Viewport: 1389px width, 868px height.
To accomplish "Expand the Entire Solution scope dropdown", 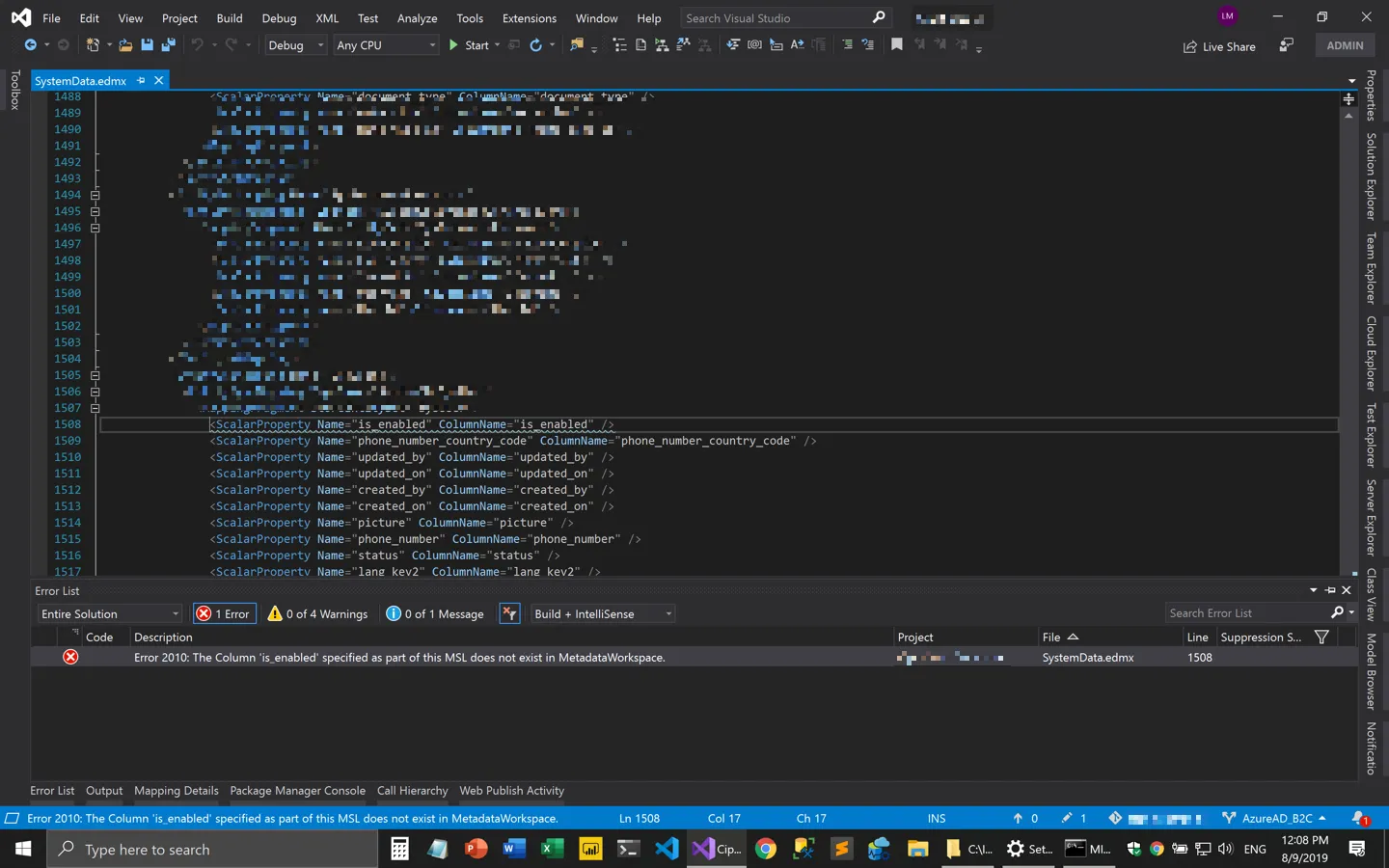I will 110,614.
